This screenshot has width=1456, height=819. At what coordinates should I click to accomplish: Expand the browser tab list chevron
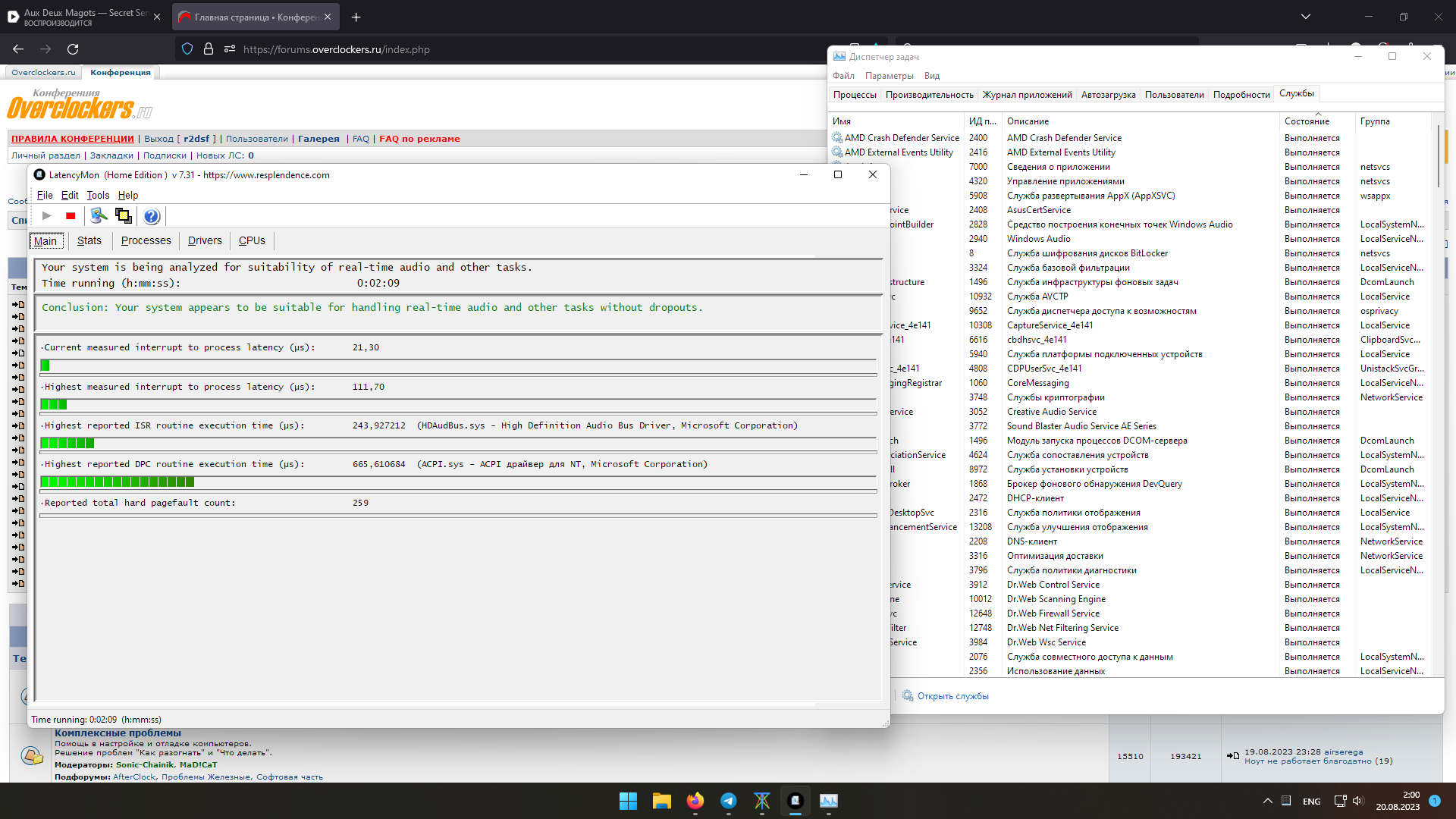(x=1305, y=17)
